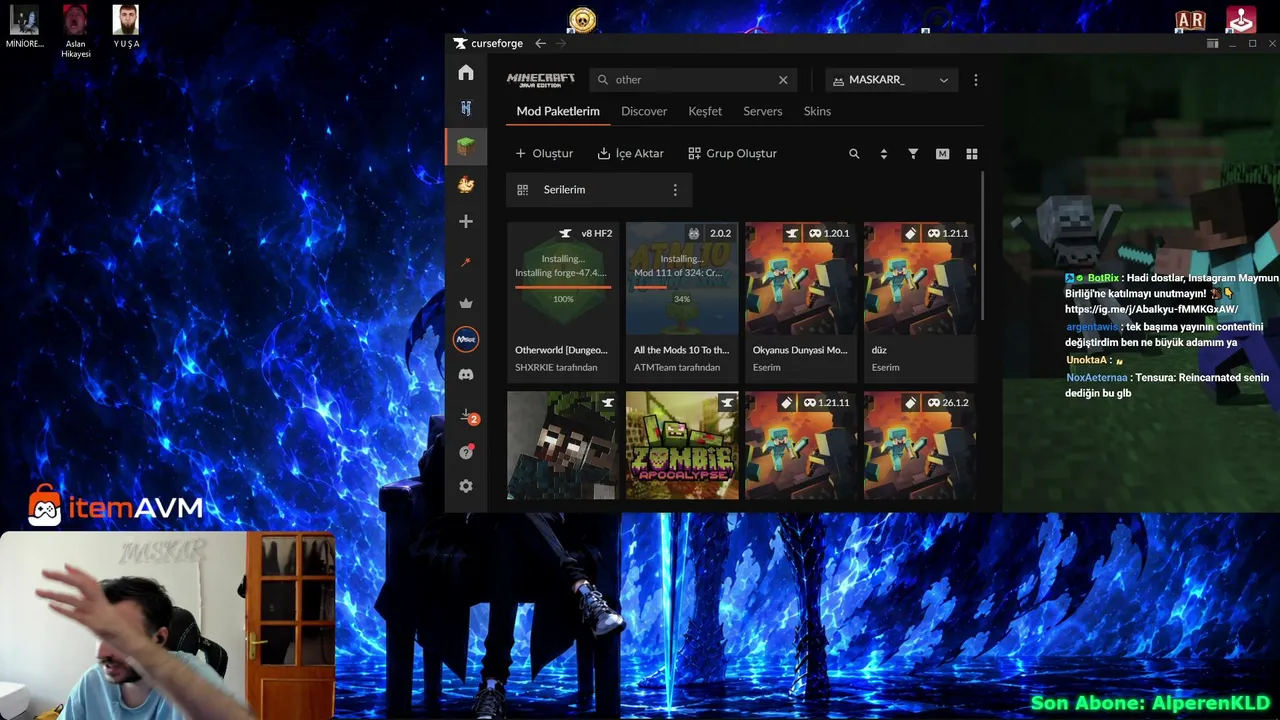Switch to Mod Paketlerim tab
The width and height of the screenshot is (1280, 720).
tap(558, 111)
